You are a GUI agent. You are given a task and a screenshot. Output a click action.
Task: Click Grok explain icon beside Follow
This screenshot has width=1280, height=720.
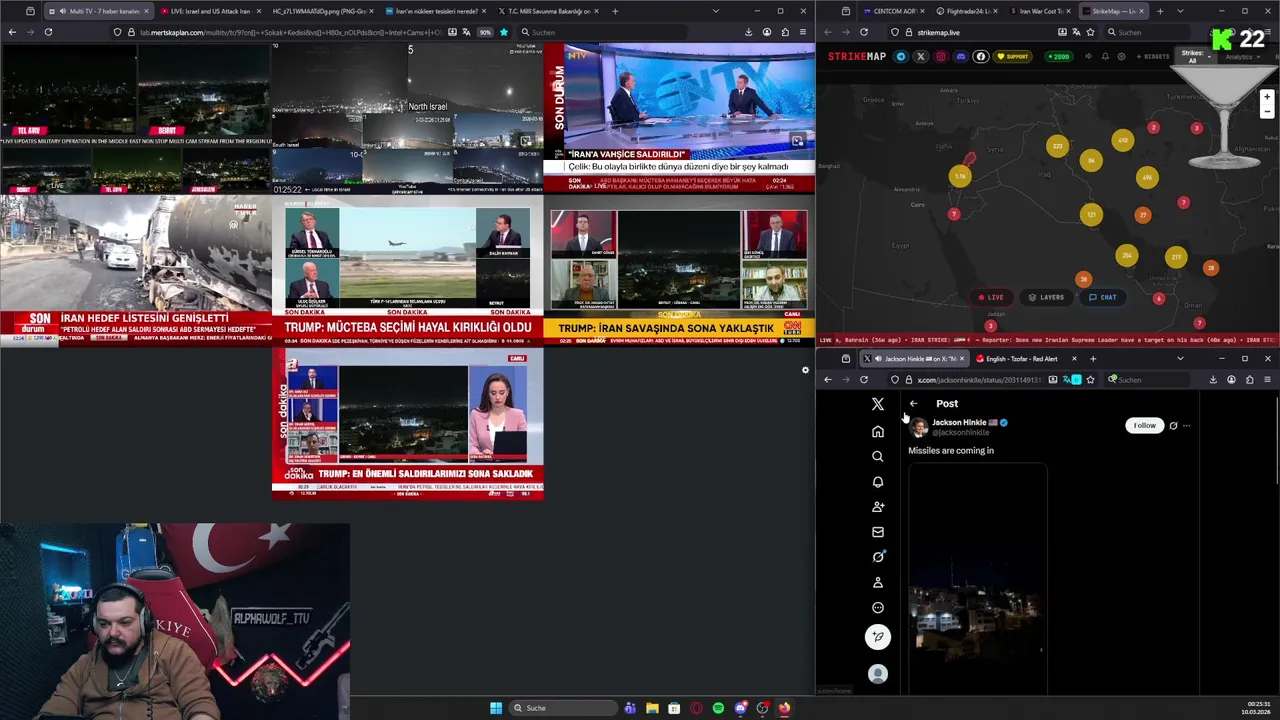pos(1173,425)
